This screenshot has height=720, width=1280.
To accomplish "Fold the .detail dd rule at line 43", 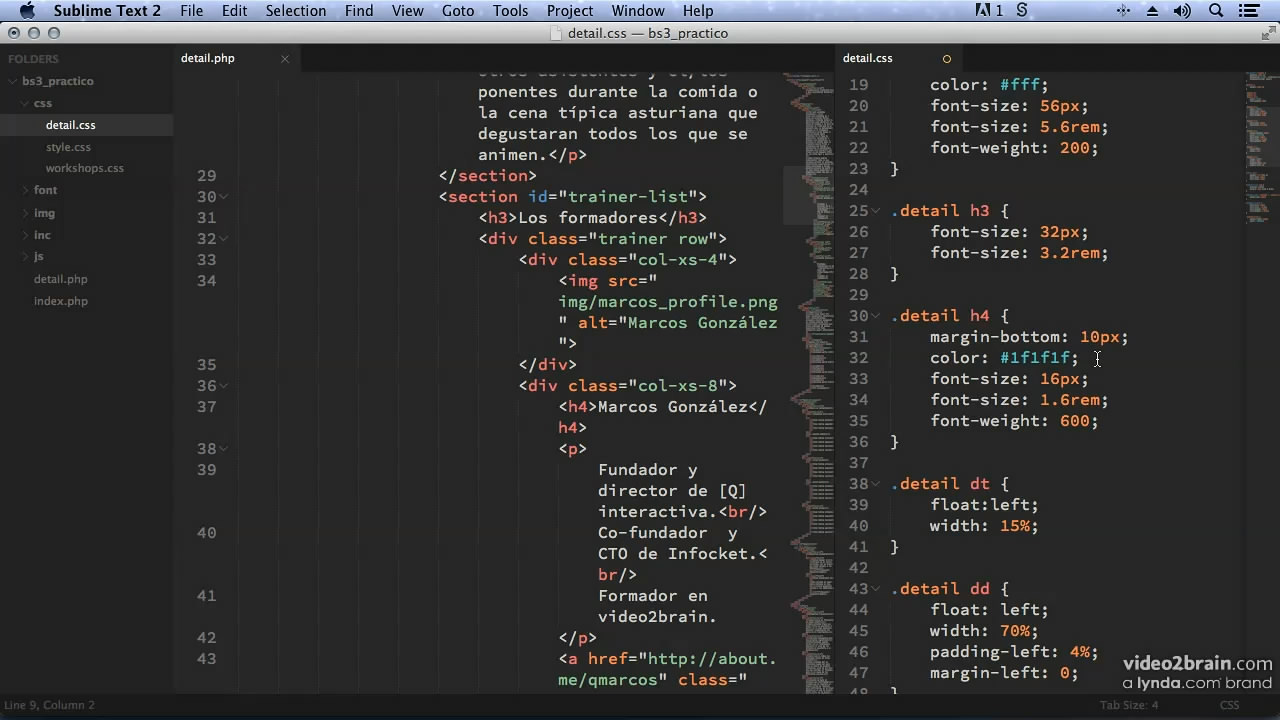I will click(877, 589).
